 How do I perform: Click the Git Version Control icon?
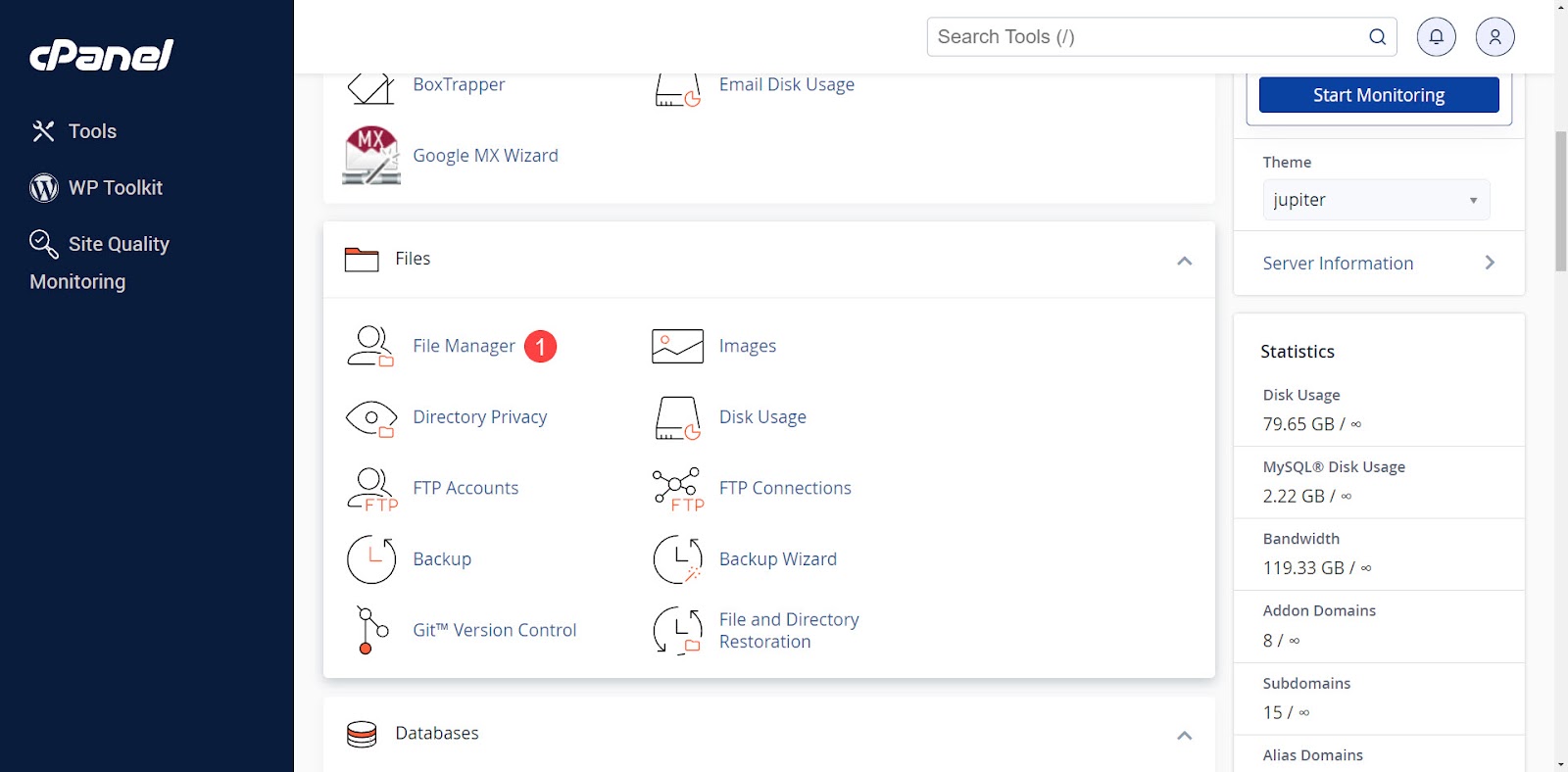pyautogui.click(x=371, y=630)
